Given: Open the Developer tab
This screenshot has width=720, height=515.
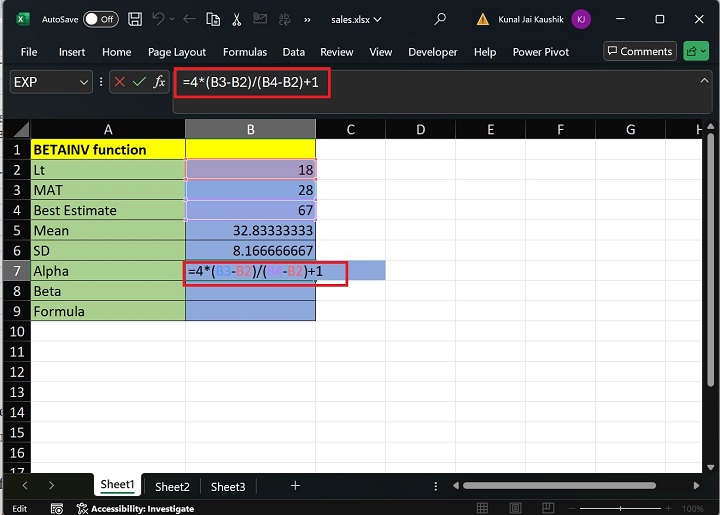Looking at the screenshot, I should point(433,52).
